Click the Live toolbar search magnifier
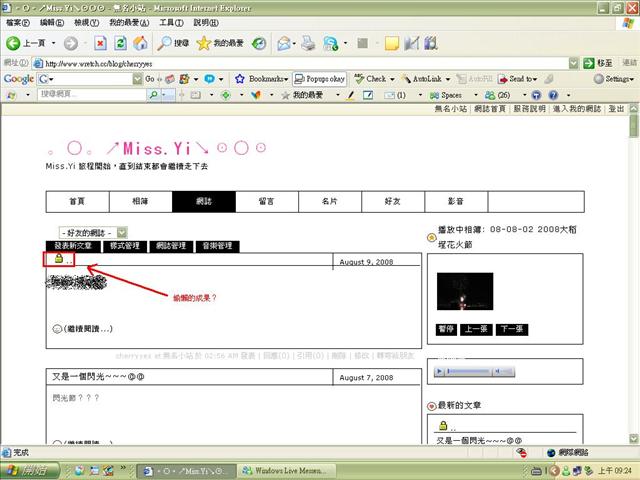The height and width of the screenshot is (480, 640). coord(154,95)
